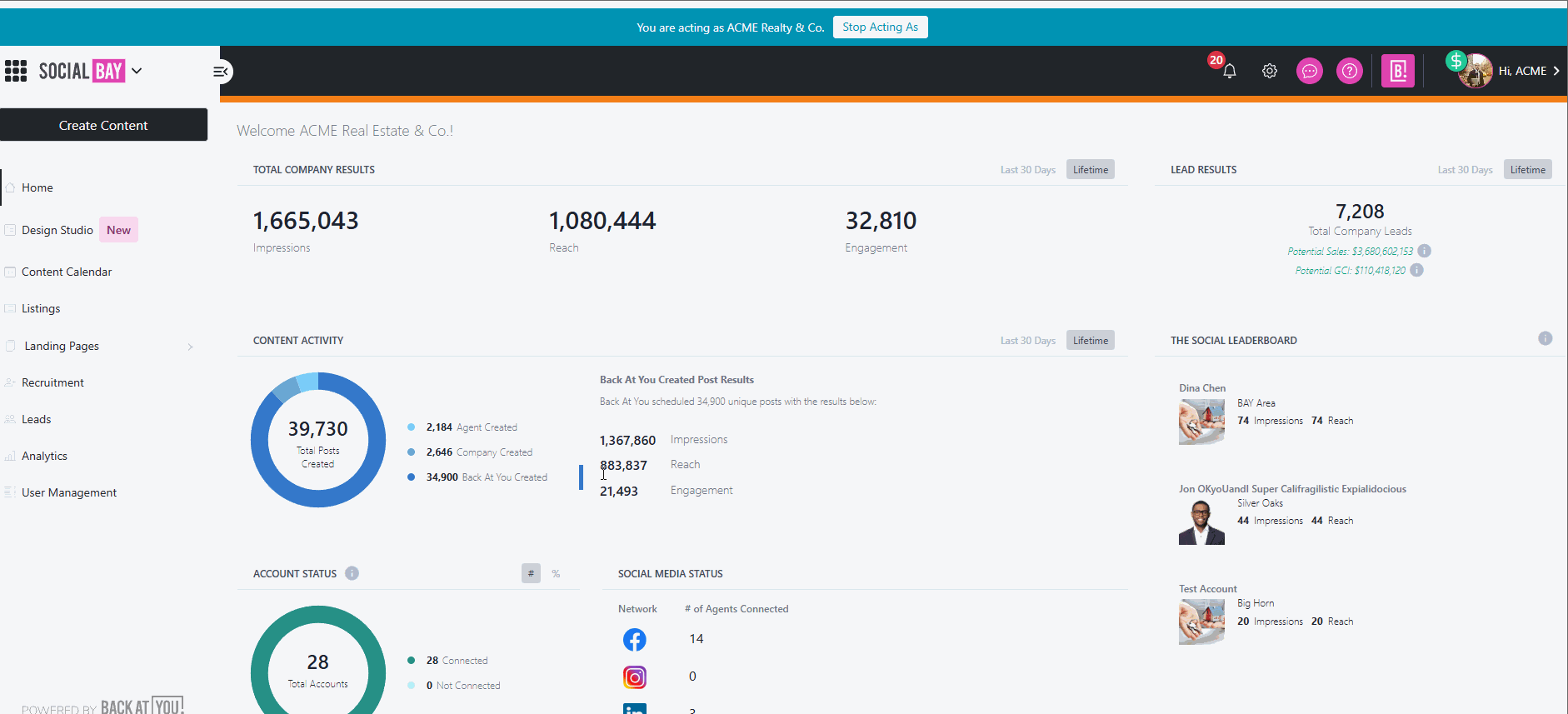Click Dina Chen's leaderboard thumbnail
This screenshot has width=1568, height=714.
[1201, 422]
